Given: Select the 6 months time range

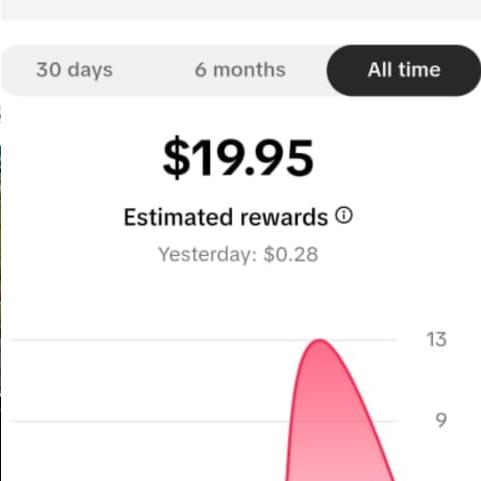Looking at the screenshot, I should 240,70.
